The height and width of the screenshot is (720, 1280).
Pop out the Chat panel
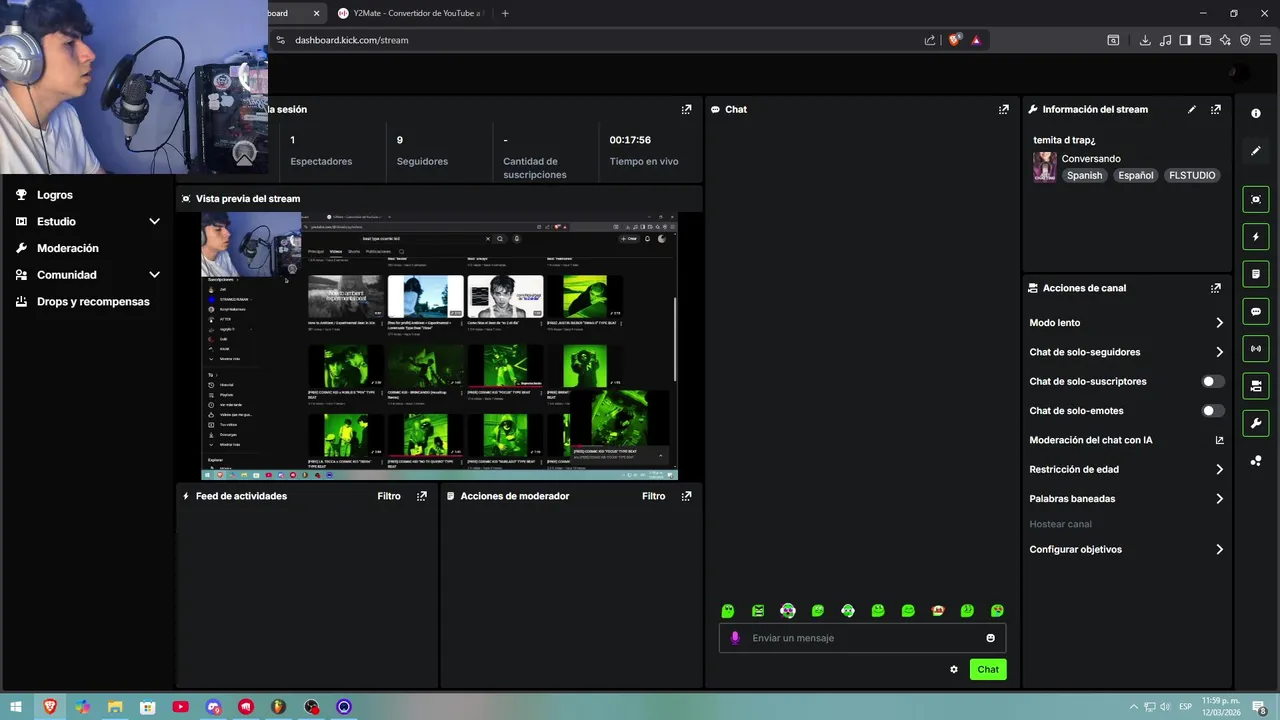[x=1003, y=110]
